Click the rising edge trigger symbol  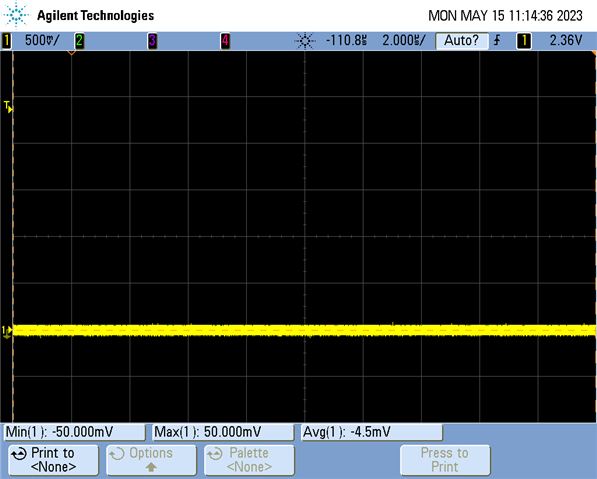pyautogui.click(x=497, y=40)
